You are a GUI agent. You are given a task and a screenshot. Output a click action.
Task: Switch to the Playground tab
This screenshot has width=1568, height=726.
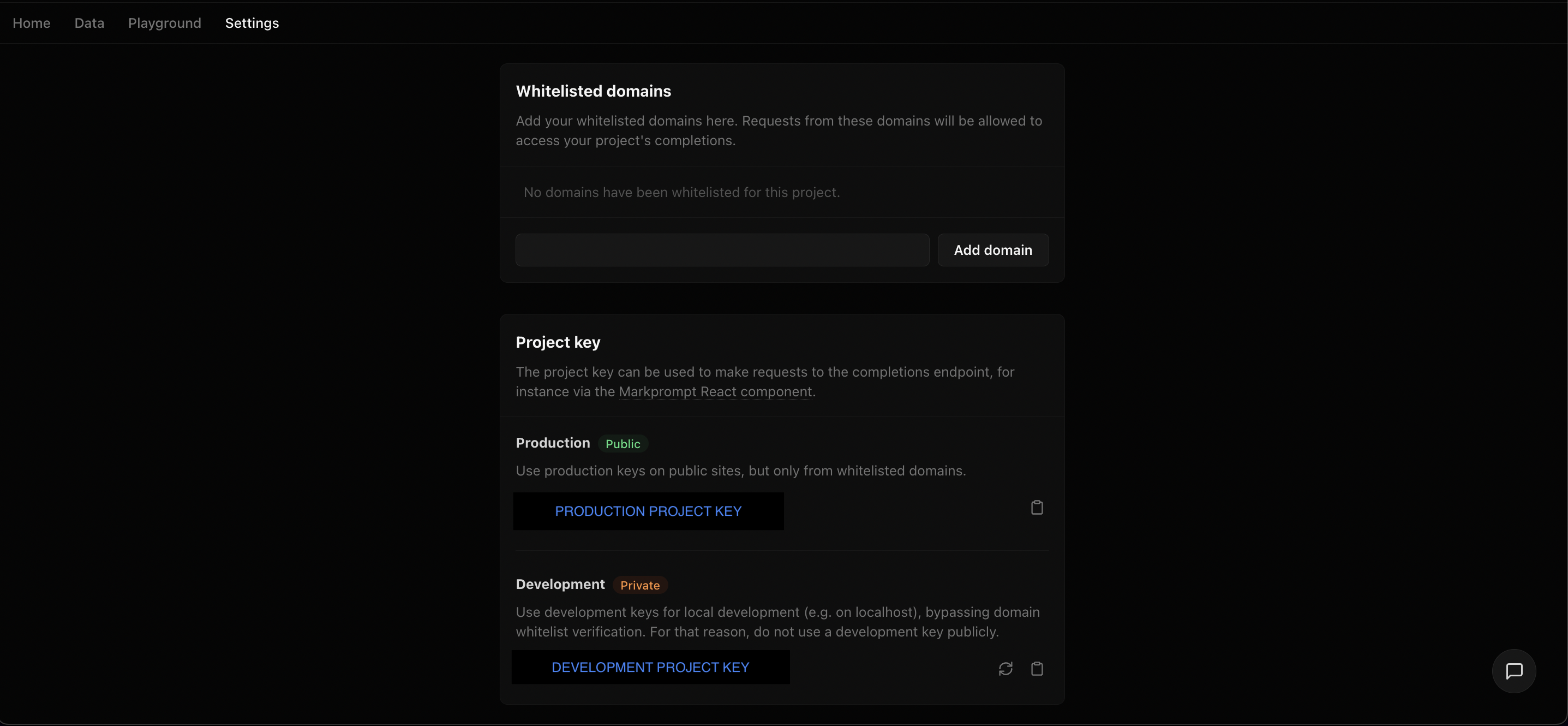(x=164, y=23)
